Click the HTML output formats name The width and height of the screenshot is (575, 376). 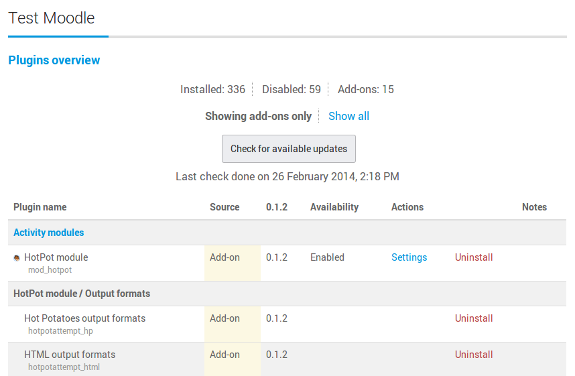70,355
